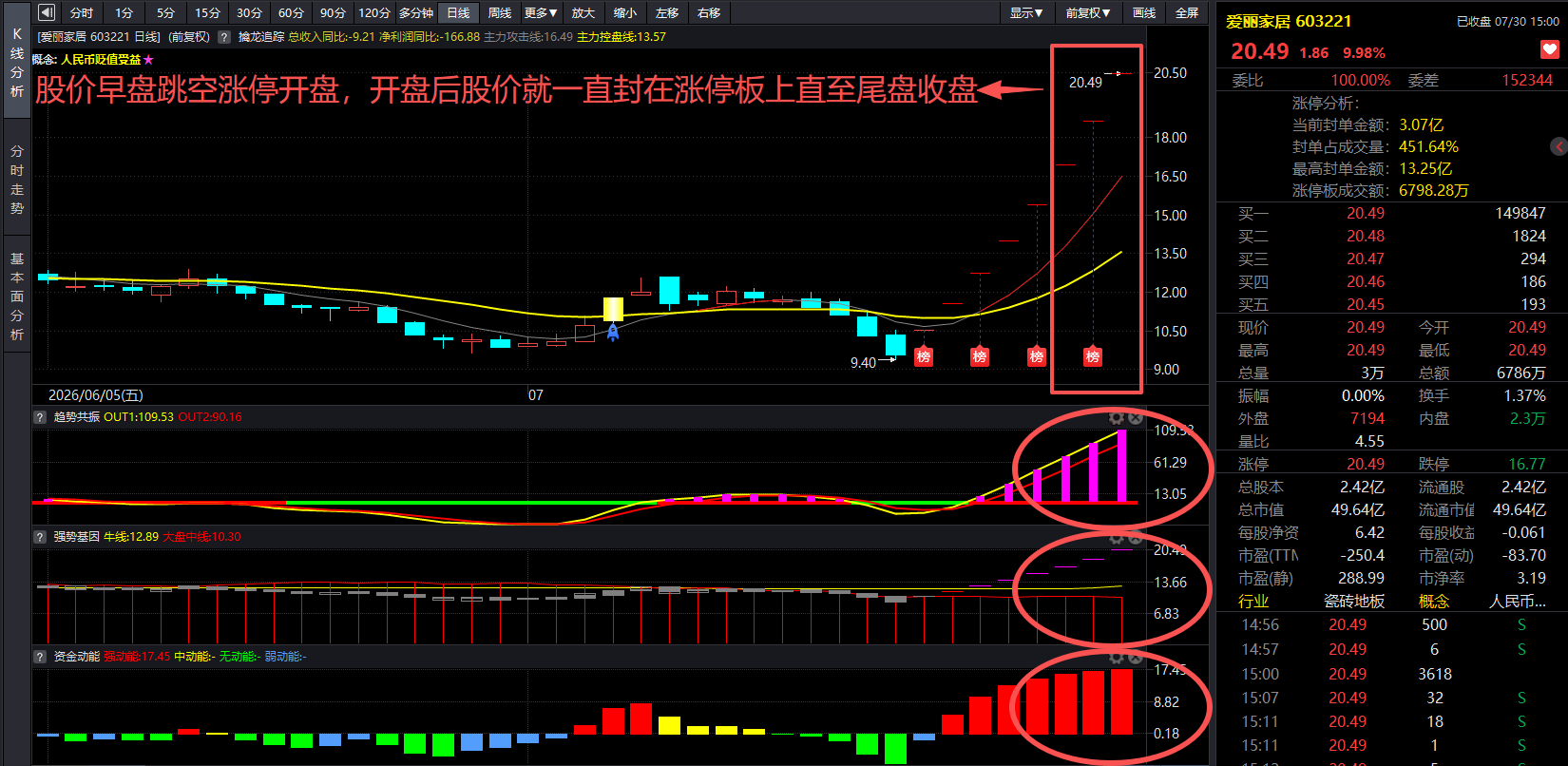1568x766 pixels.
Task: Close the 强势基因 indicator panel
Action: click(x=1135, y=538)
